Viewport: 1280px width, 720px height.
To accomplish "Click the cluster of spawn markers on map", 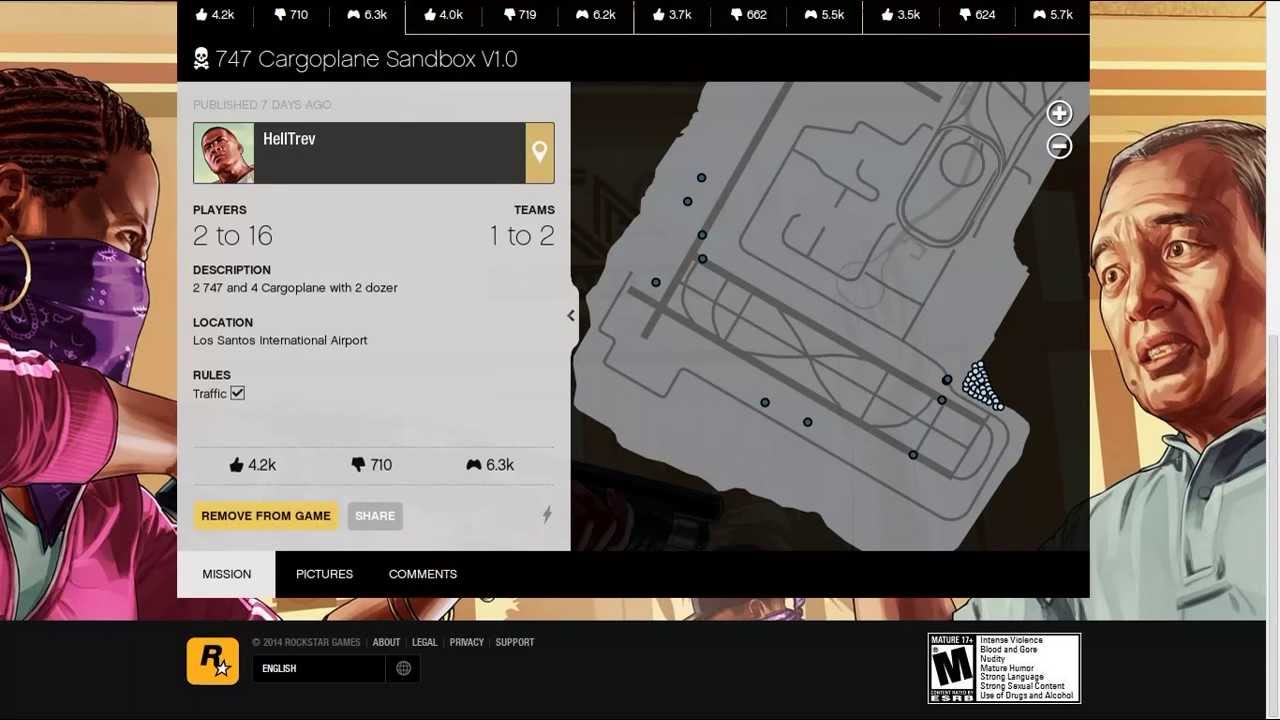I will tap(981, 386).
